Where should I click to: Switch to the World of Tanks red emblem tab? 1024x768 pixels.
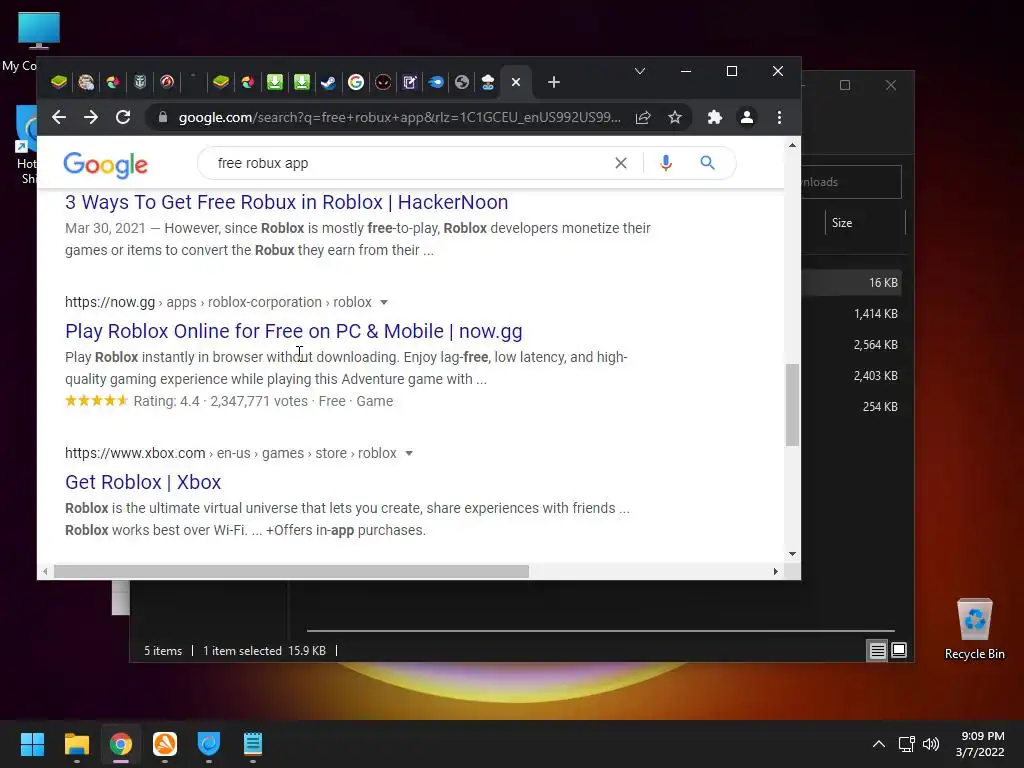pos(167,82)
